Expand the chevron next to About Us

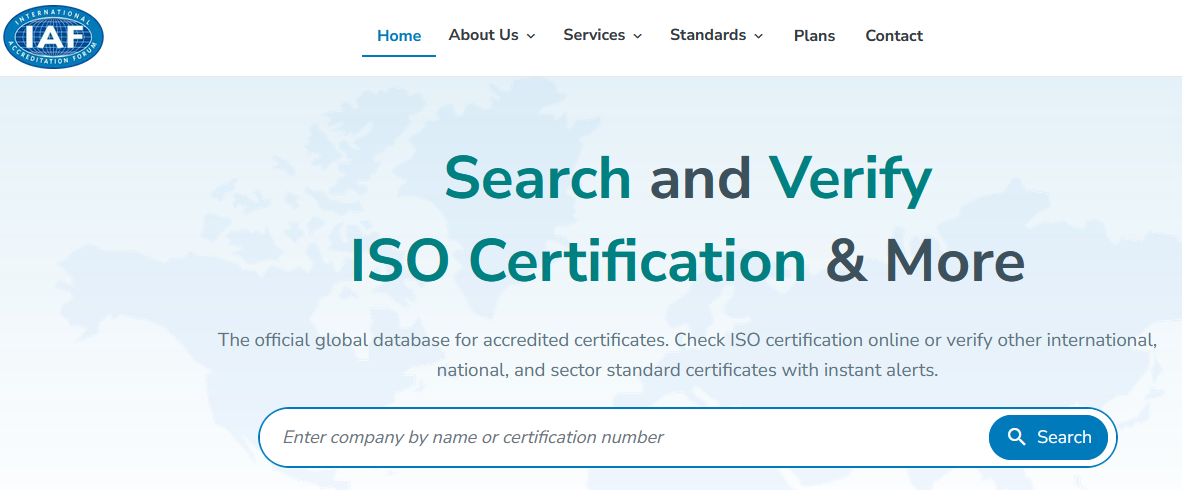click(531, 36)
